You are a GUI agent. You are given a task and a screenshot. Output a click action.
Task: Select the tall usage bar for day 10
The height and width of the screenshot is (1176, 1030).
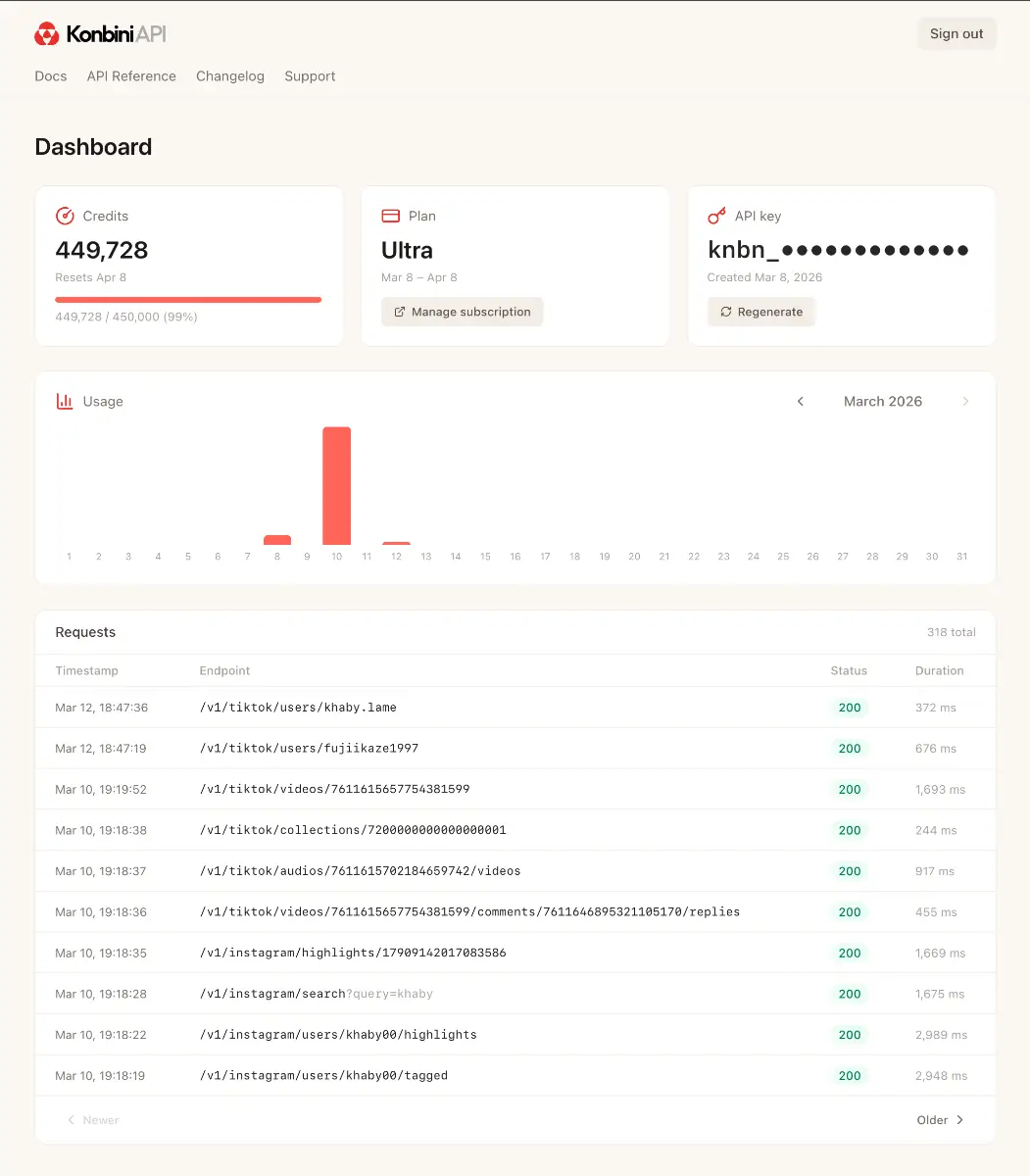[x=337, y=486]
